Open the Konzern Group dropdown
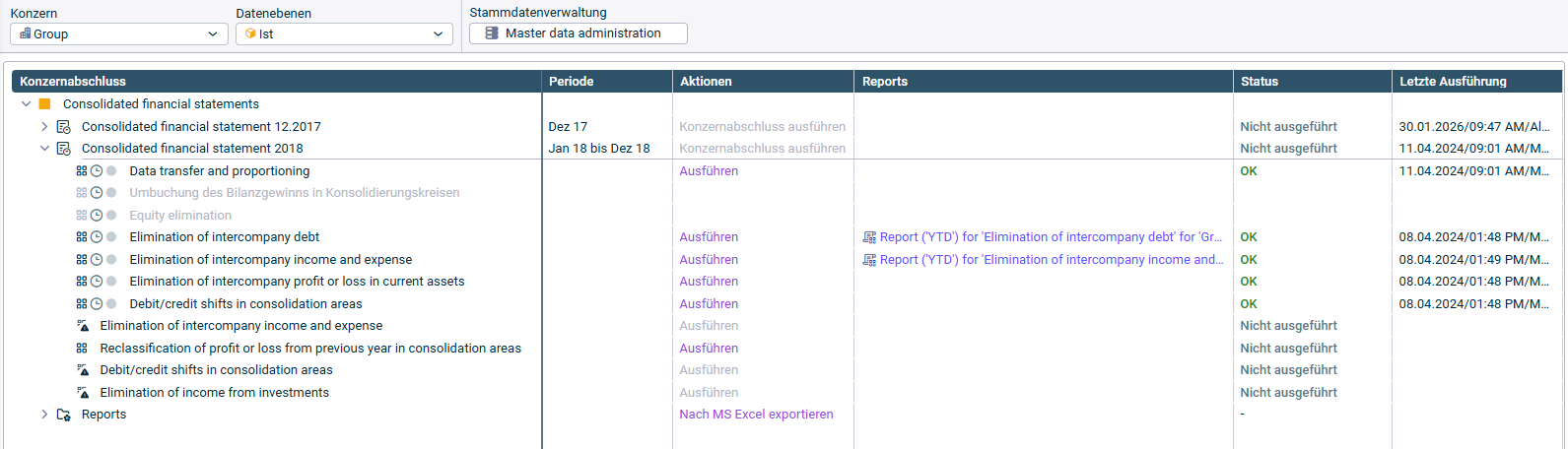1568x449 pixels. [x=118, y=34]
